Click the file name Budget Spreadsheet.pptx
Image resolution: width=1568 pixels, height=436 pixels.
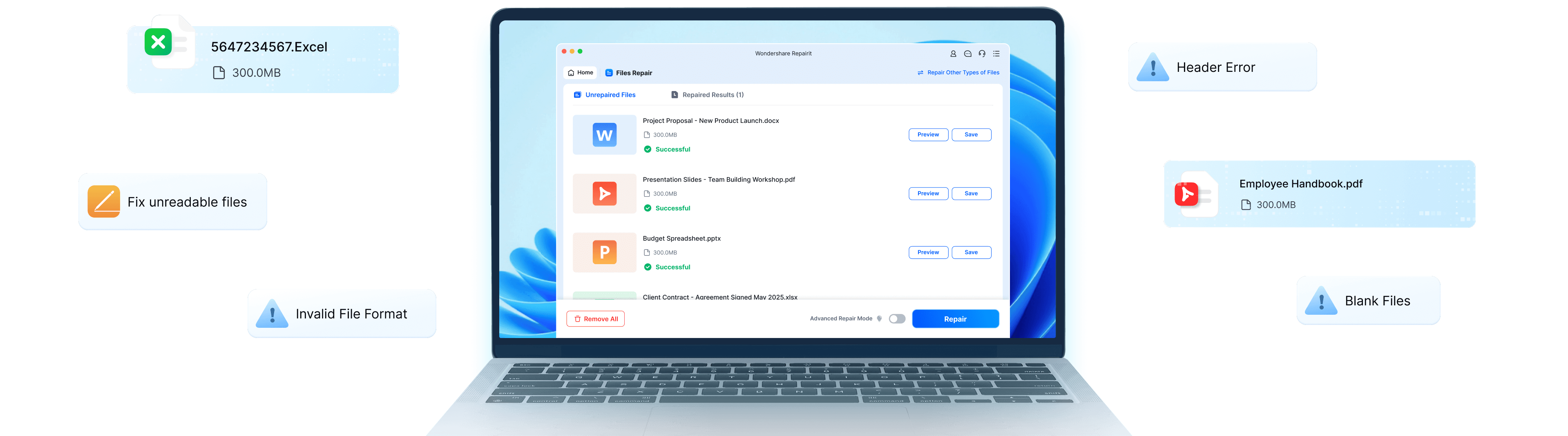682,238
